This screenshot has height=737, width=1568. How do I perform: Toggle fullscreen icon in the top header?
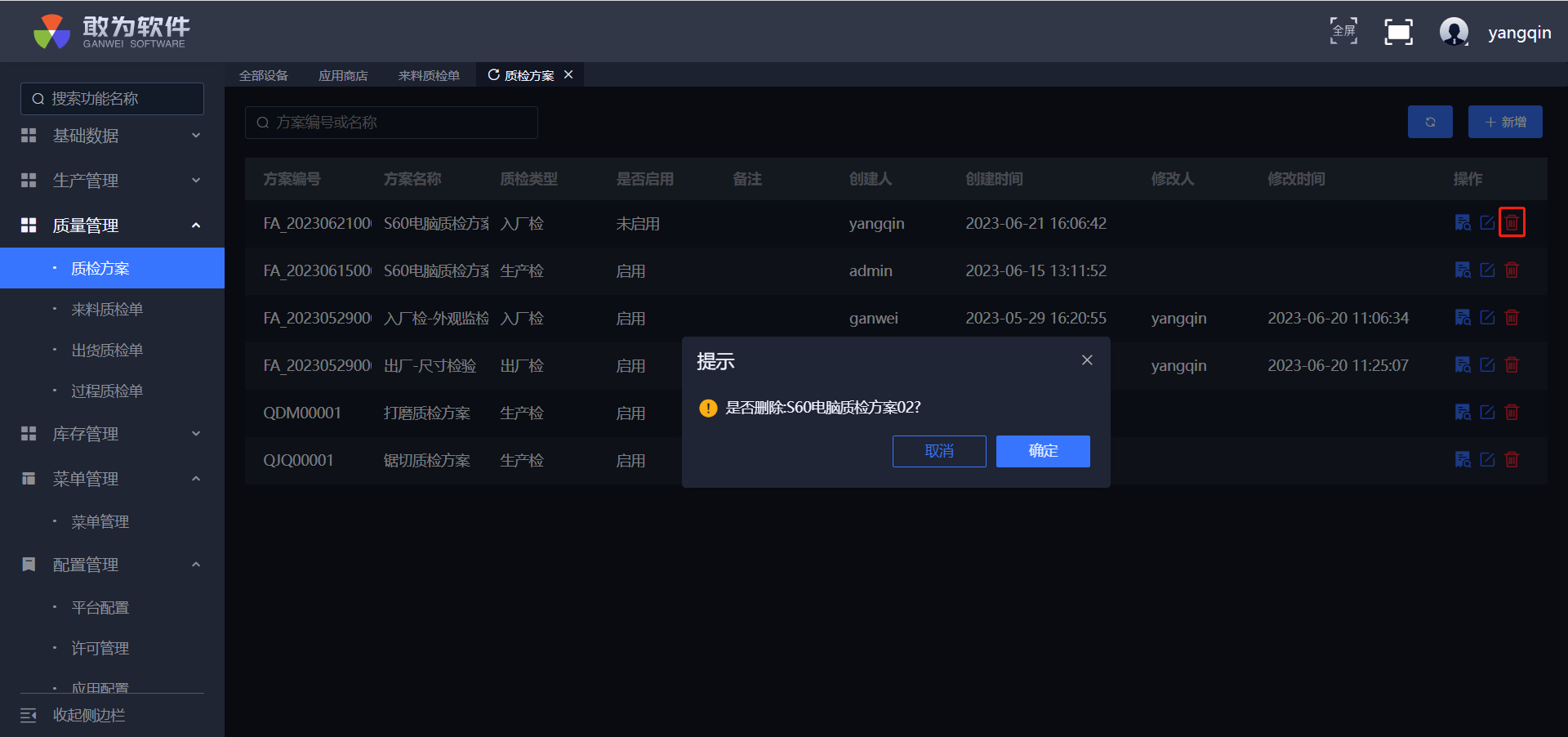click(1398, 33)
